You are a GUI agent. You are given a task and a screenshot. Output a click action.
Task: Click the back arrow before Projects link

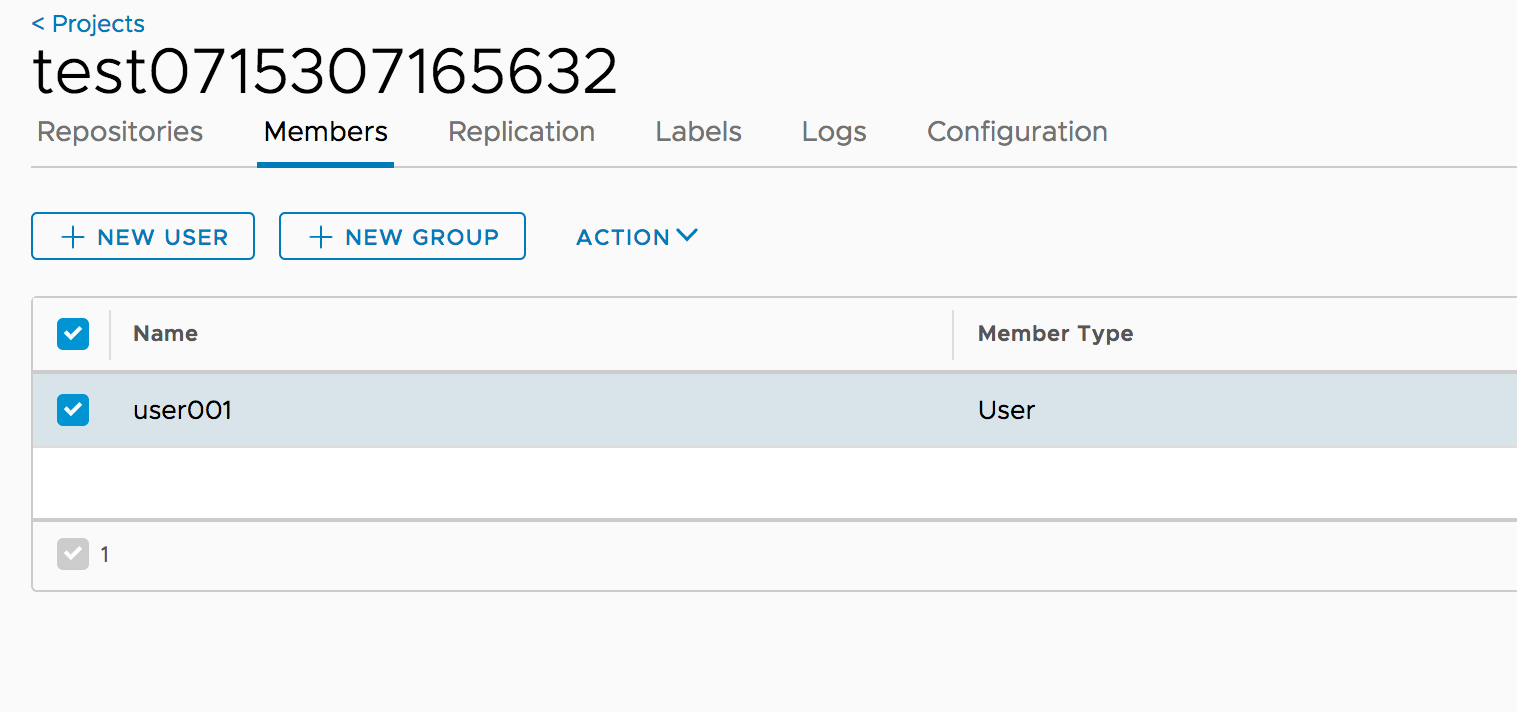pyautogui.click(x=39, y=23)
